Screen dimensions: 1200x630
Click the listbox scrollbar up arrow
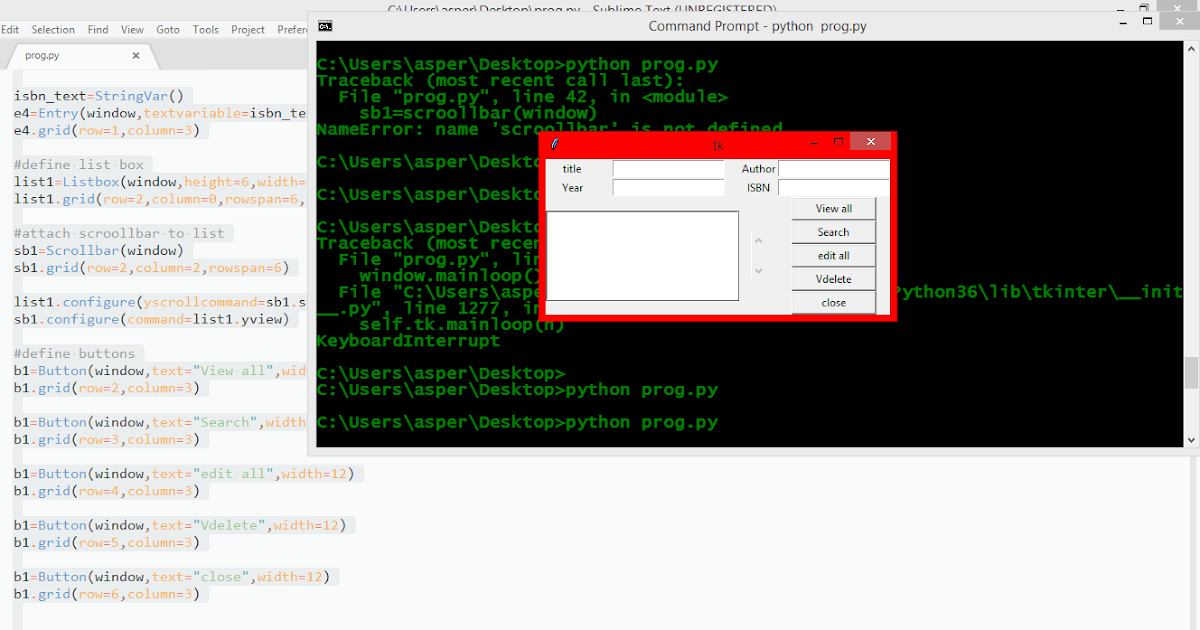click(759, 240)
